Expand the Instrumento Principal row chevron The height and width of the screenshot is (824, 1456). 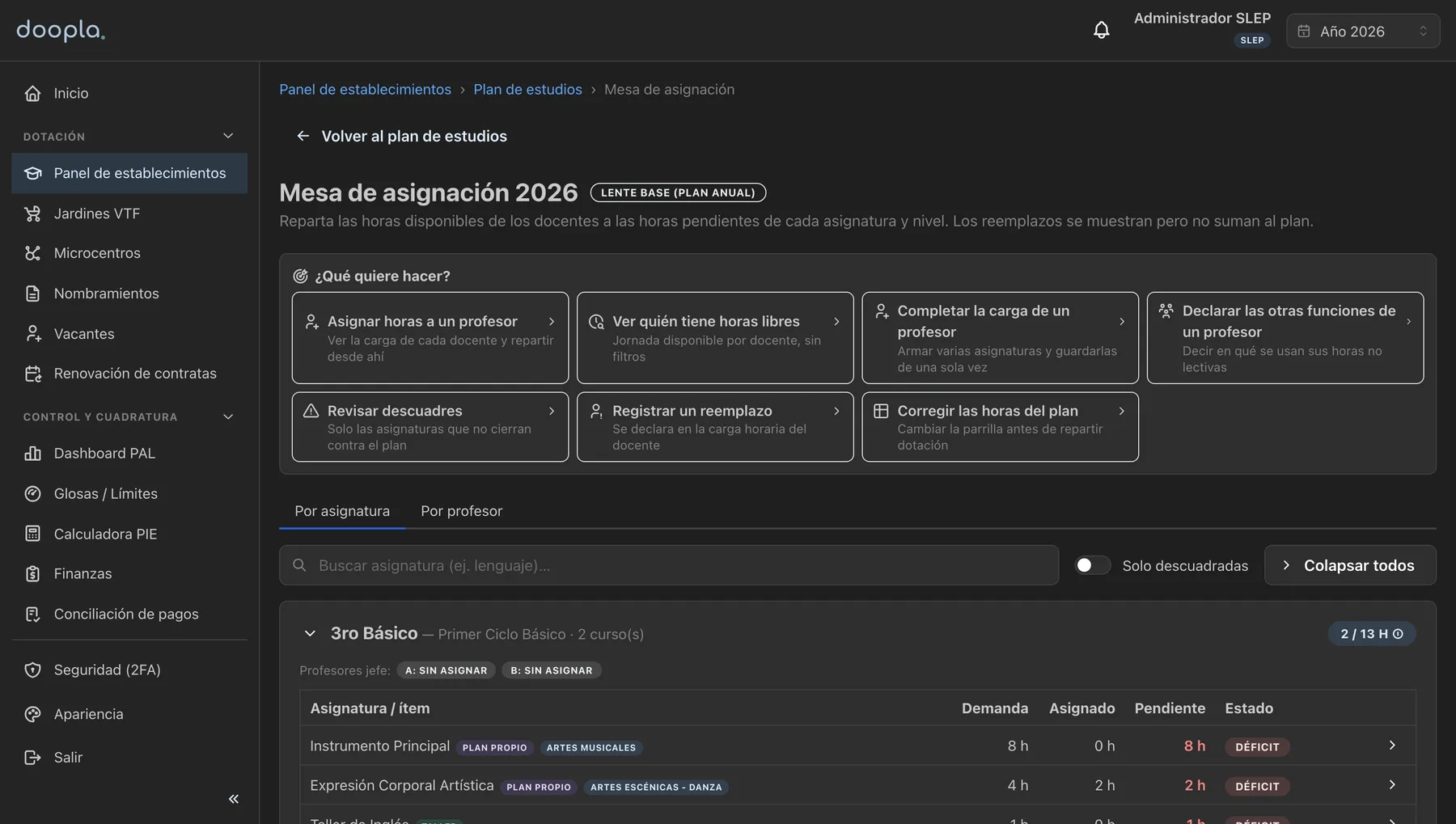[1392, 746]
